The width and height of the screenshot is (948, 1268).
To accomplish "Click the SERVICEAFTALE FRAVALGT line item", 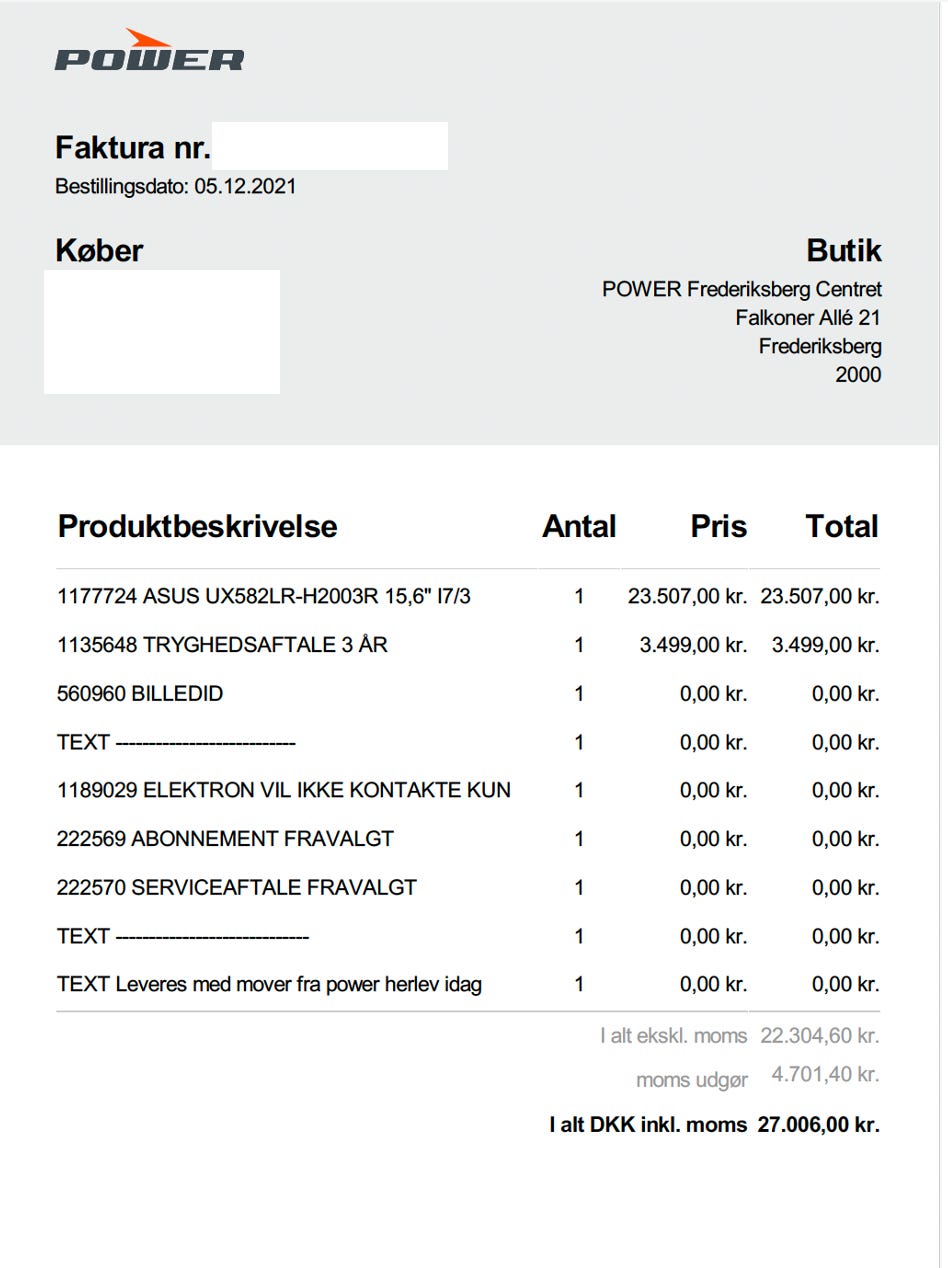I will pos(237,887).
